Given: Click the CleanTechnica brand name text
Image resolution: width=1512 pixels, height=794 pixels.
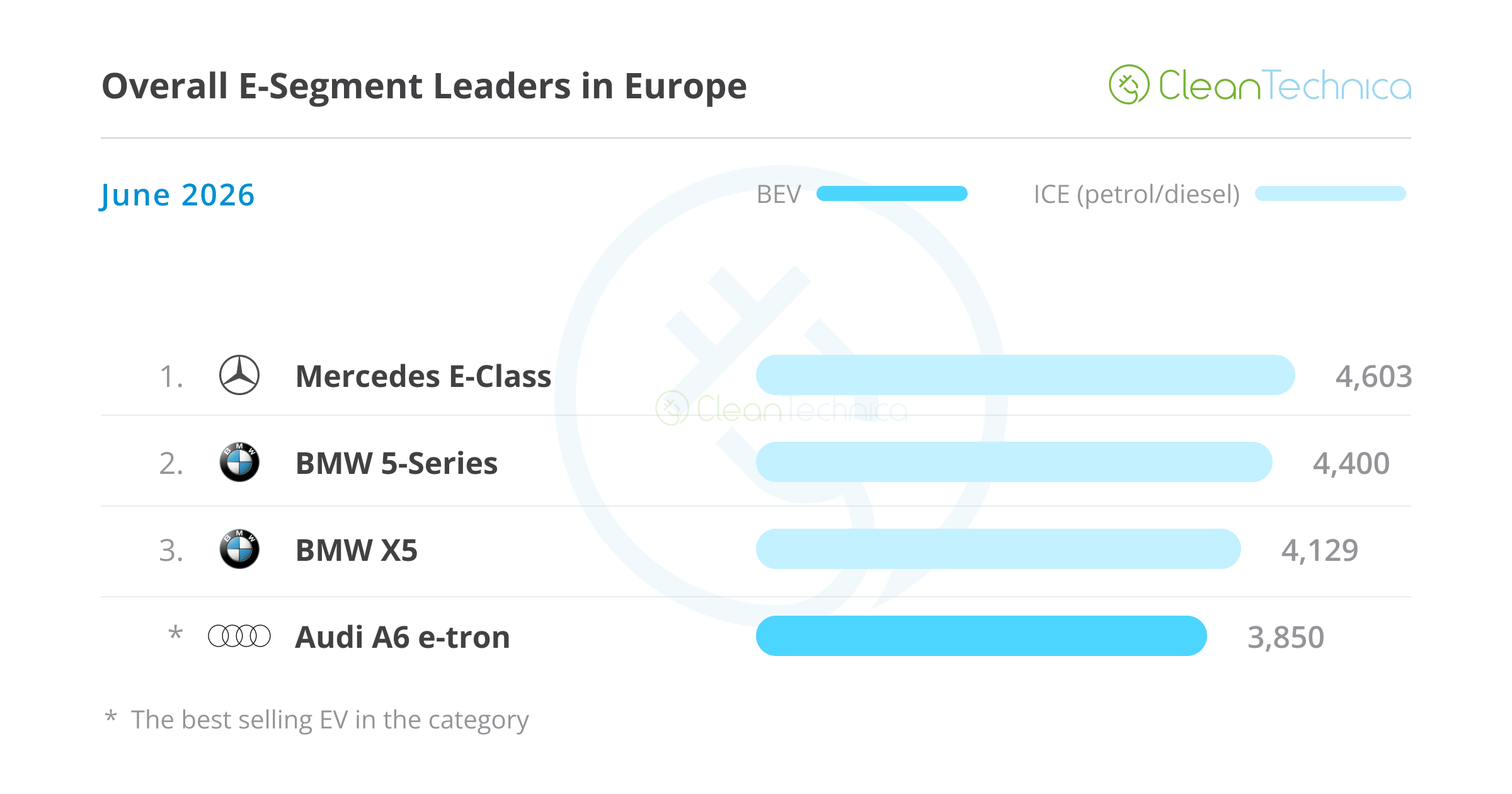Looking at the screenshot, I should (x=1285, y=86).
